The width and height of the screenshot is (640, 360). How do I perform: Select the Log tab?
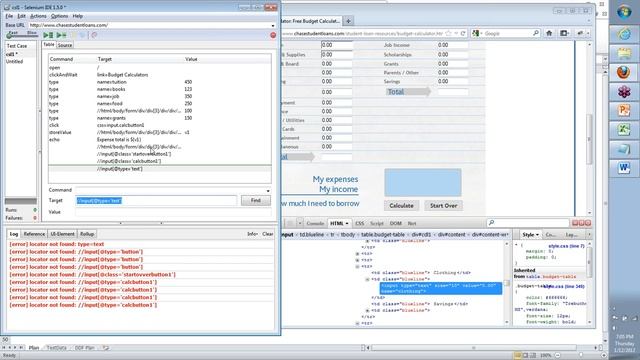[x=13, y=234]
